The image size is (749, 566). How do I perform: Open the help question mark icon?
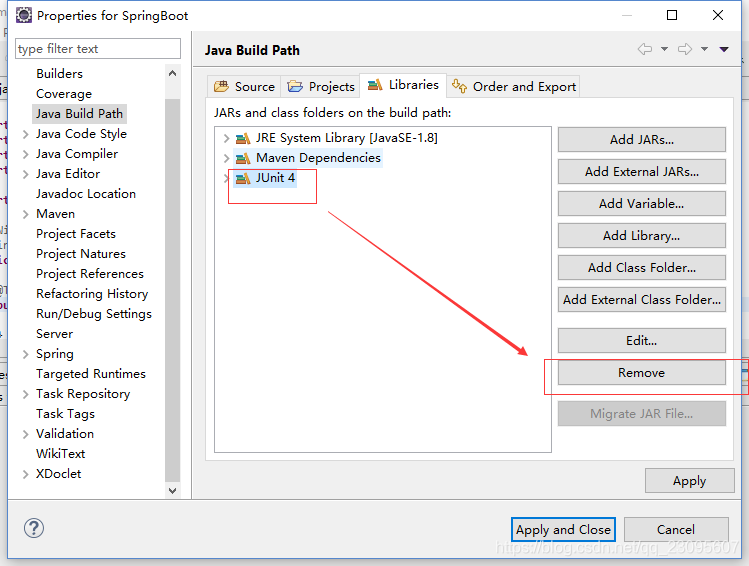coord(34,528)
